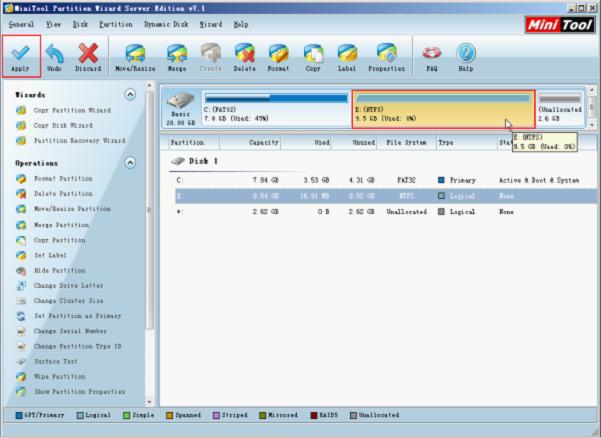Click the Undo arrow icon
Image resolution: width=601 pixels, height=438 pixels.
tap(54, 53)
